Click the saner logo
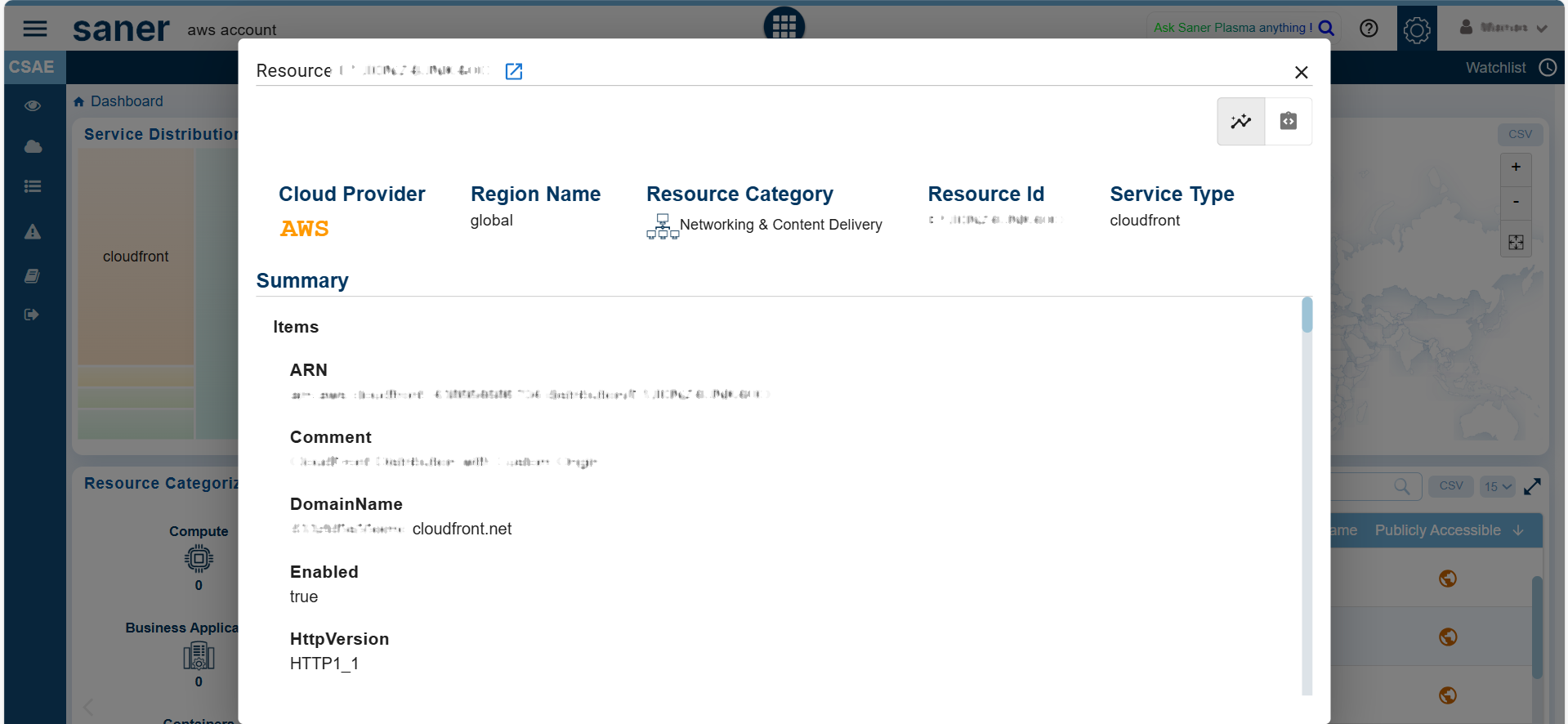1568x724 pixels. tap(121, 29)
